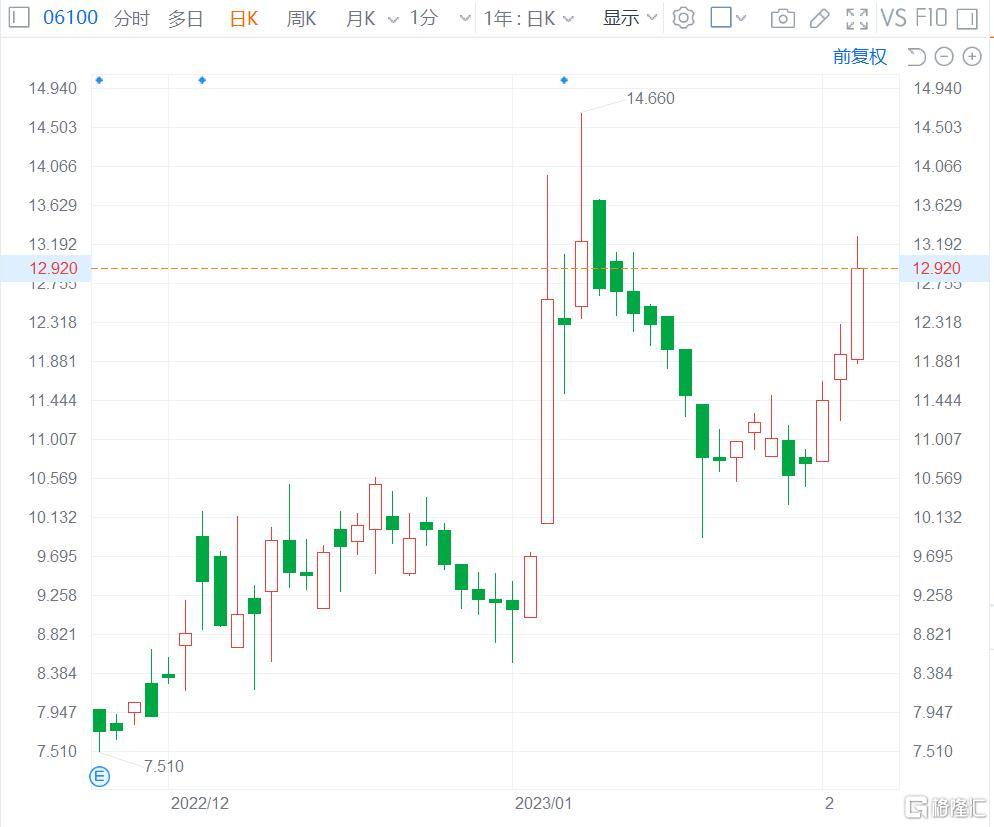Select the candlestick with the 14.660 high wick

pyautogui.click(x=581, y=273)
